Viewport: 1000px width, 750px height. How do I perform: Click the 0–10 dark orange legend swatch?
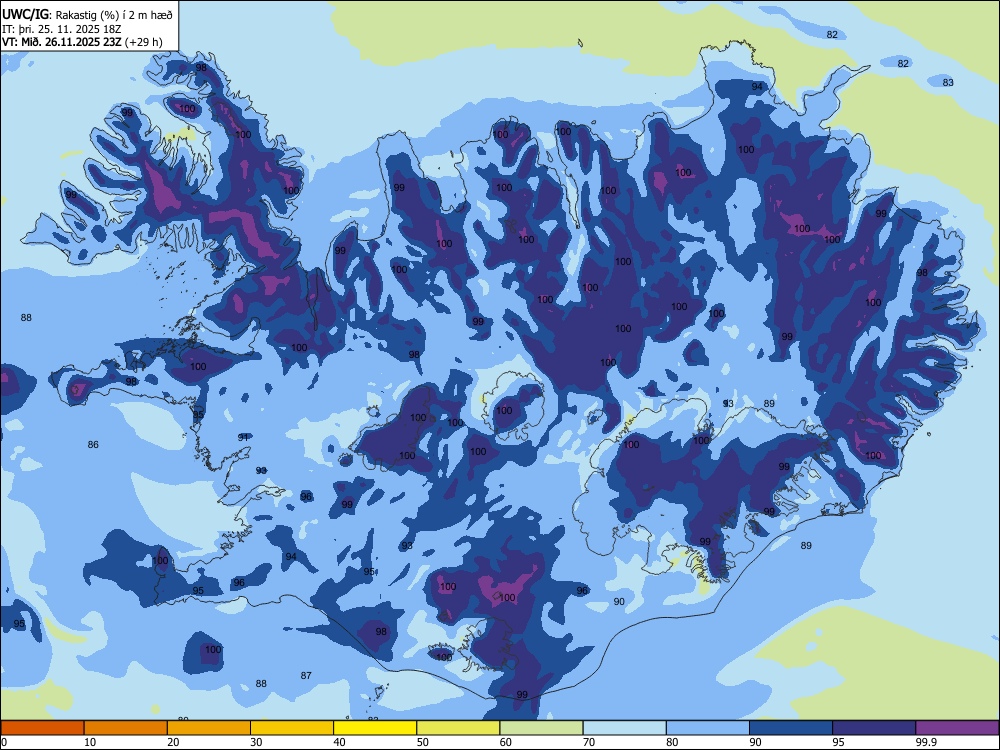[42, 728]
